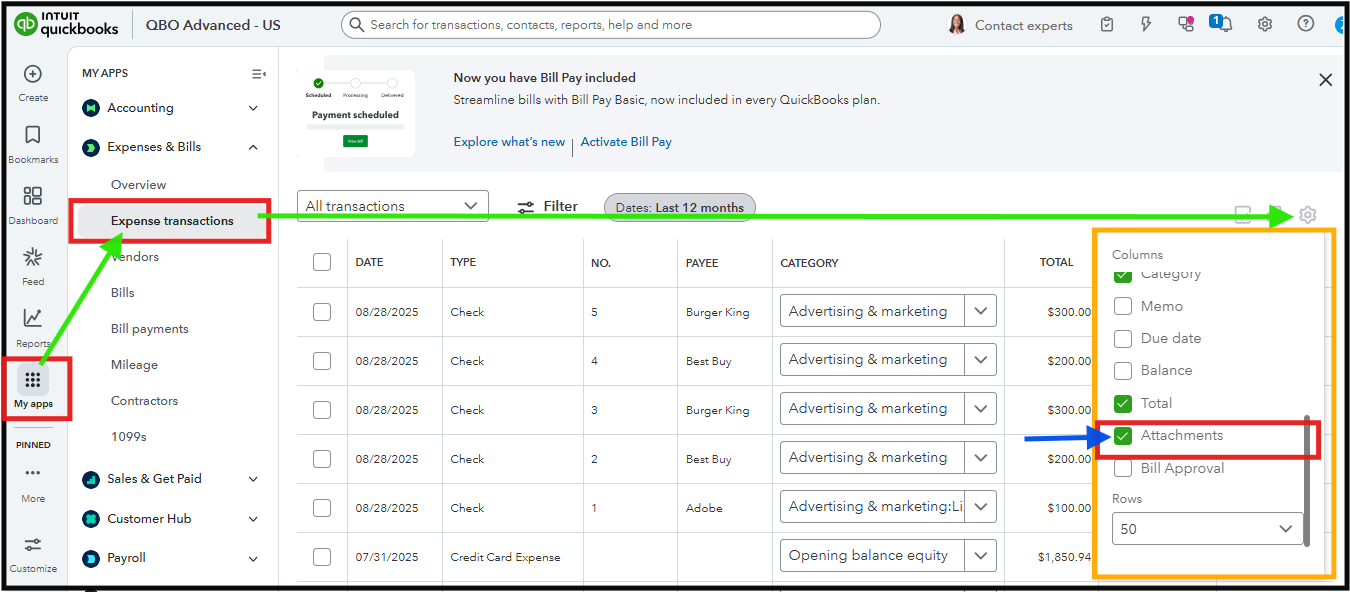
Task: Uncheck the Attachments column checkbox
Action: coord(1123,436)
